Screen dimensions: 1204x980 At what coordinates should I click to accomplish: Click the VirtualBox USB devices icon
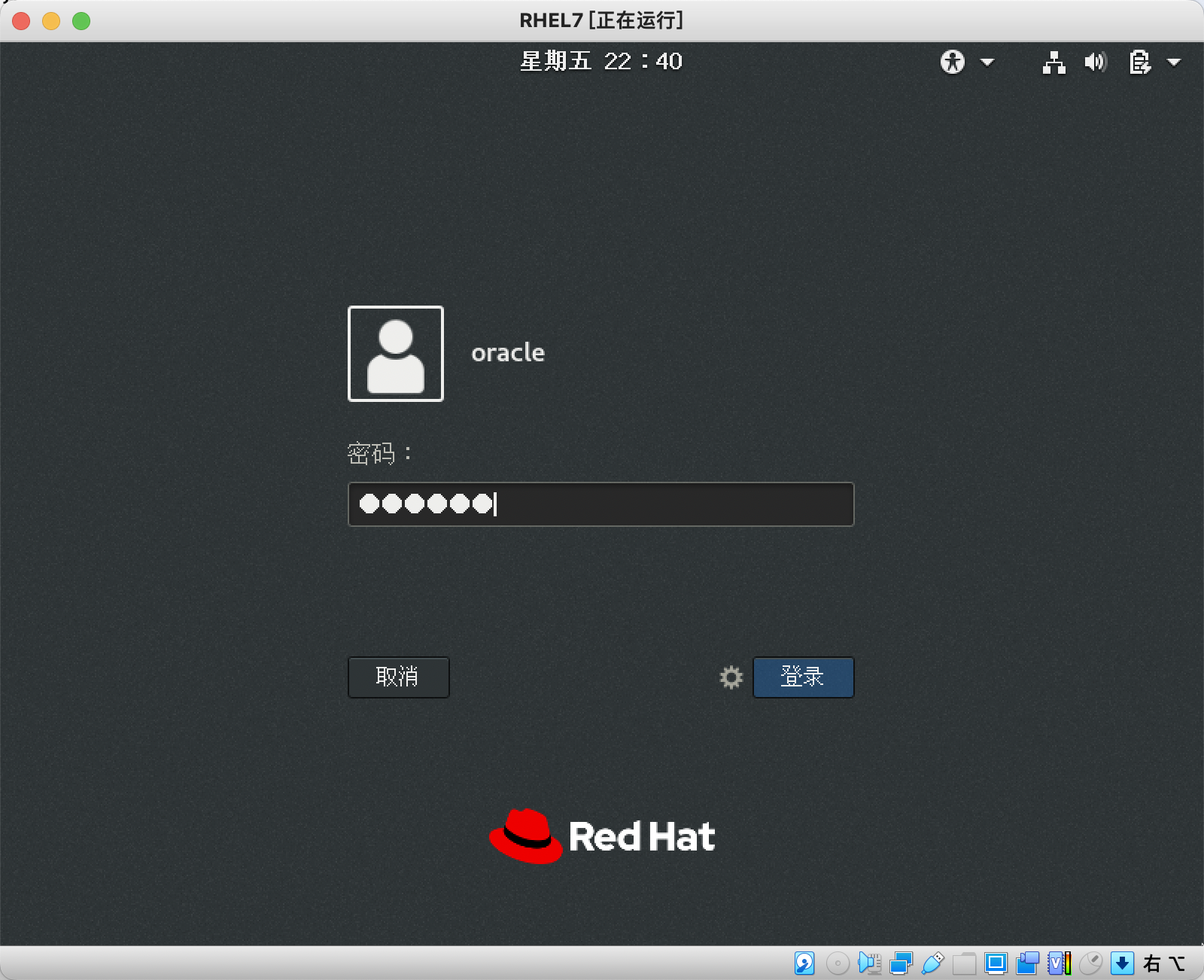click(932, 963)
